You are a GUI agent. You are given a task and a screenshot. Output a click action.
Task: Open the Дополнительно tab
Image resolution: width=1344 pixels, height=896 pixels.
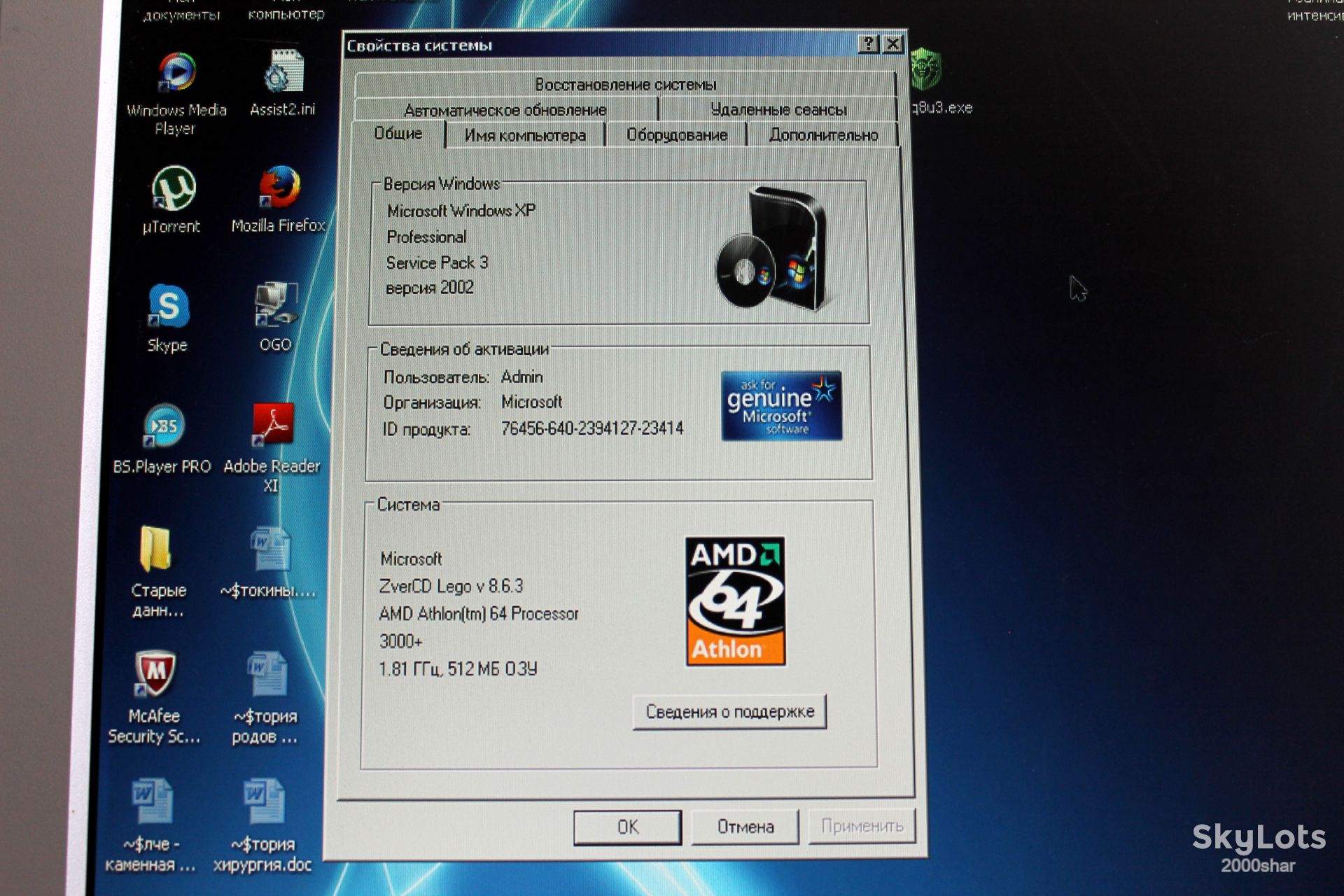tap(823, 134)
